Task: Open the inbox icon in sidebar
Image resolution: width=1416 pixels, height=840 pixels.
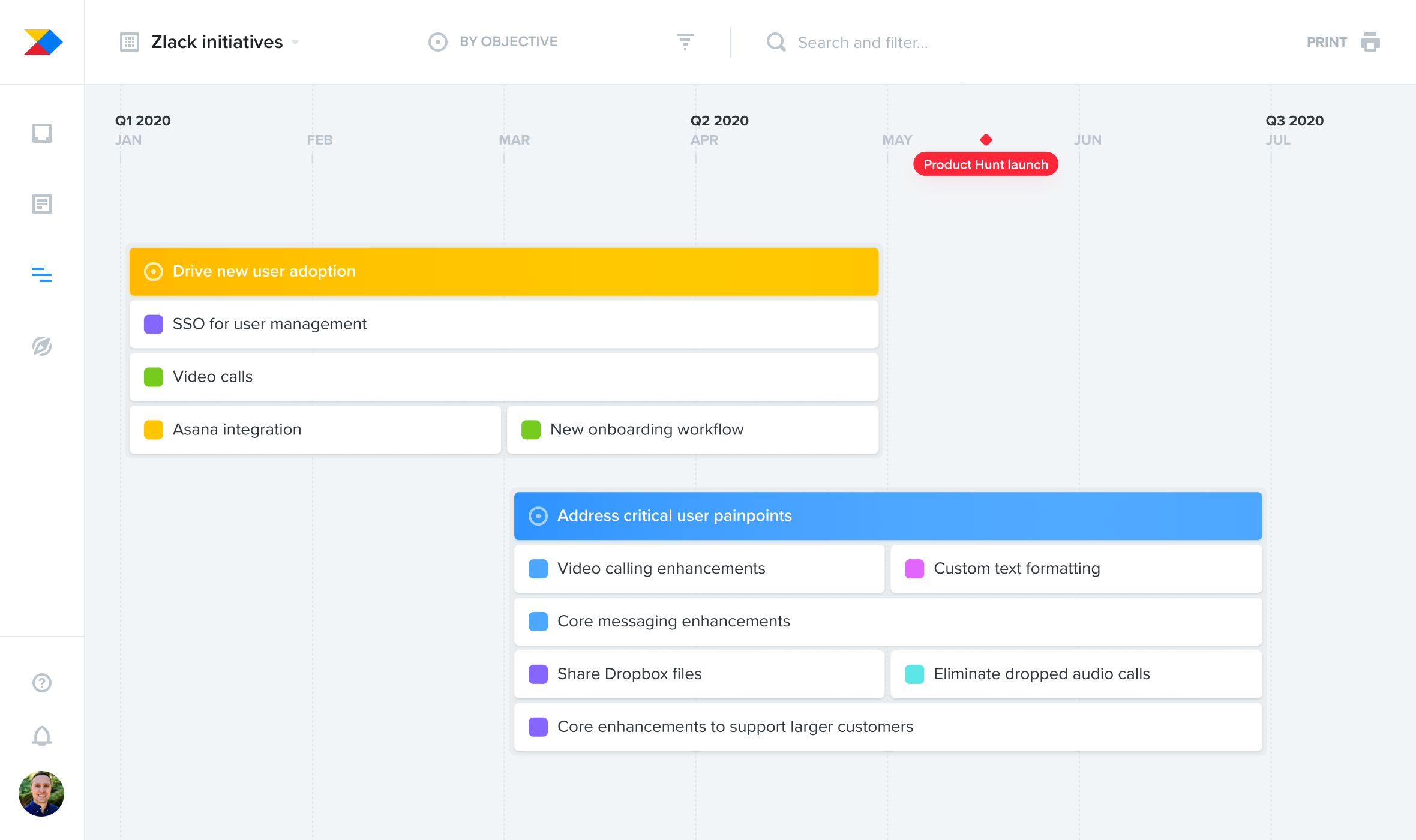Action: (x=42, y=133)
